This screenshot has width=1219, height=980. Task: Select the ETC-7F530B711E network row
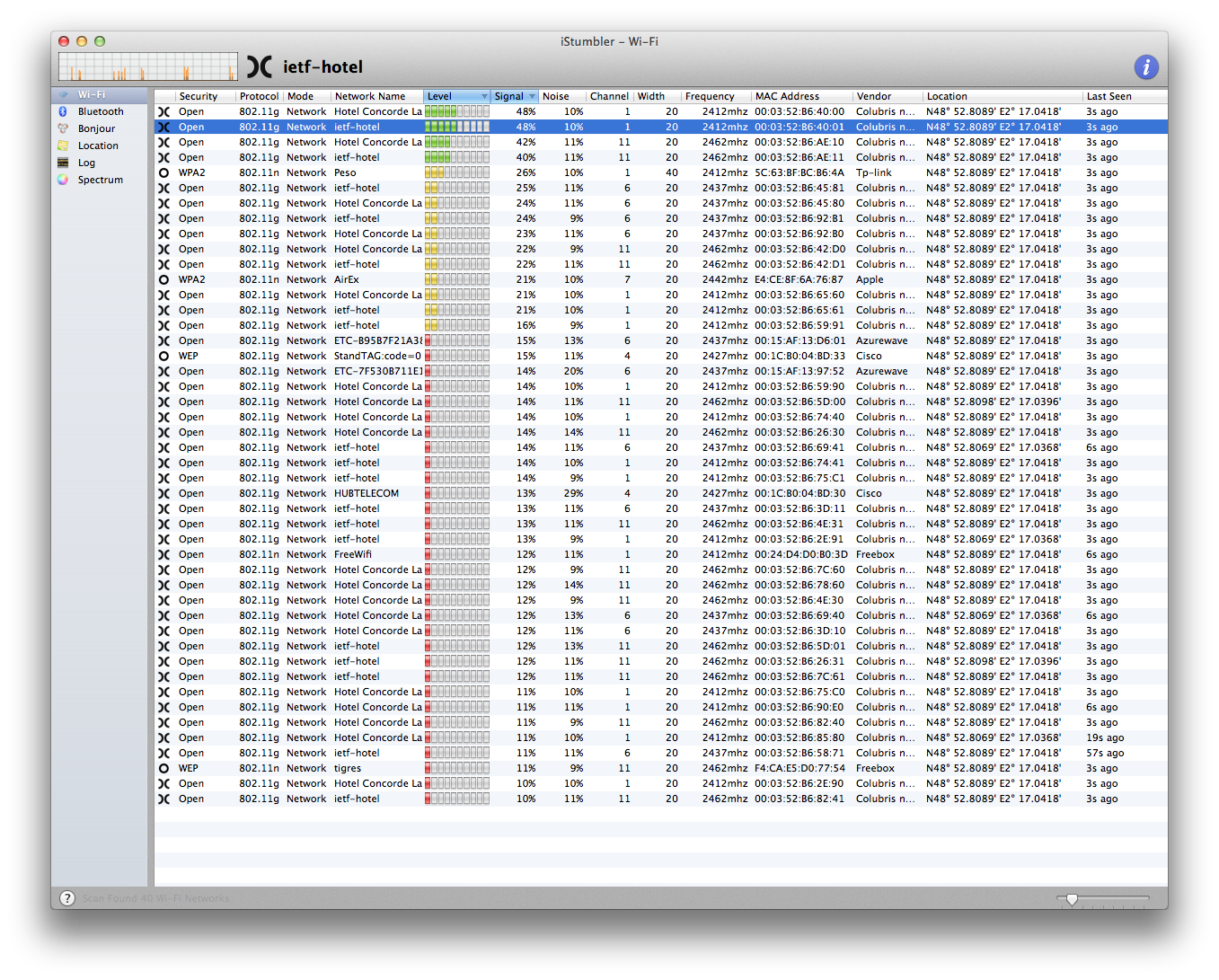661,371
